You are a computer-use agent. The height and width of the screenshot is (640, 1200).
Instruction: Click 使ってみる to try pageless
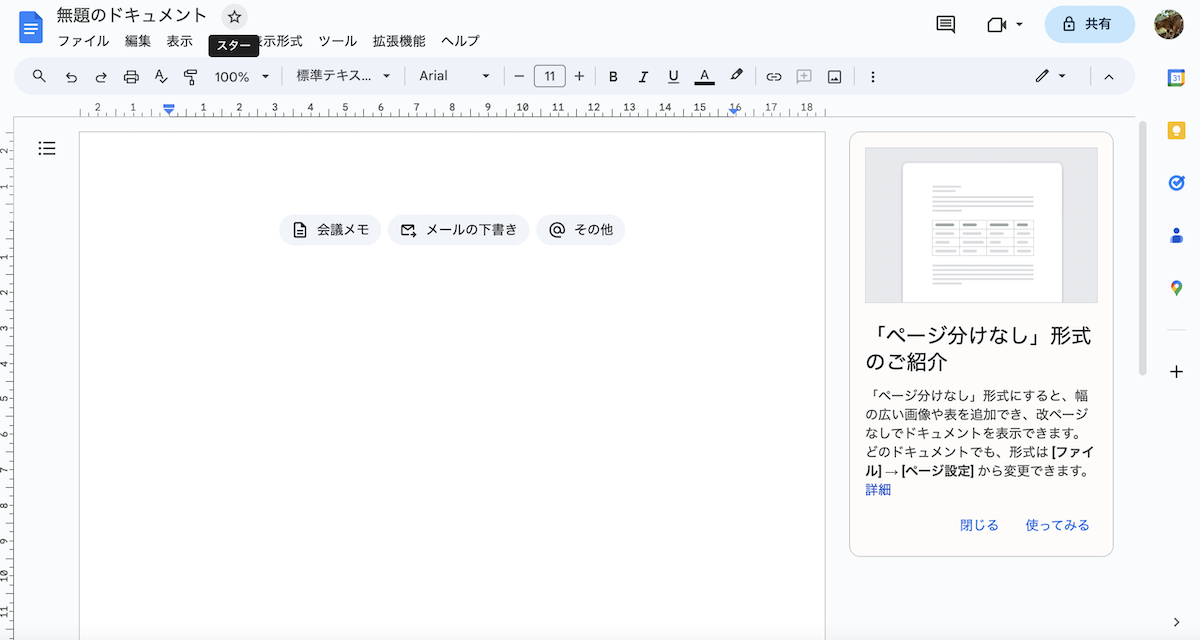coord(1057,525)
